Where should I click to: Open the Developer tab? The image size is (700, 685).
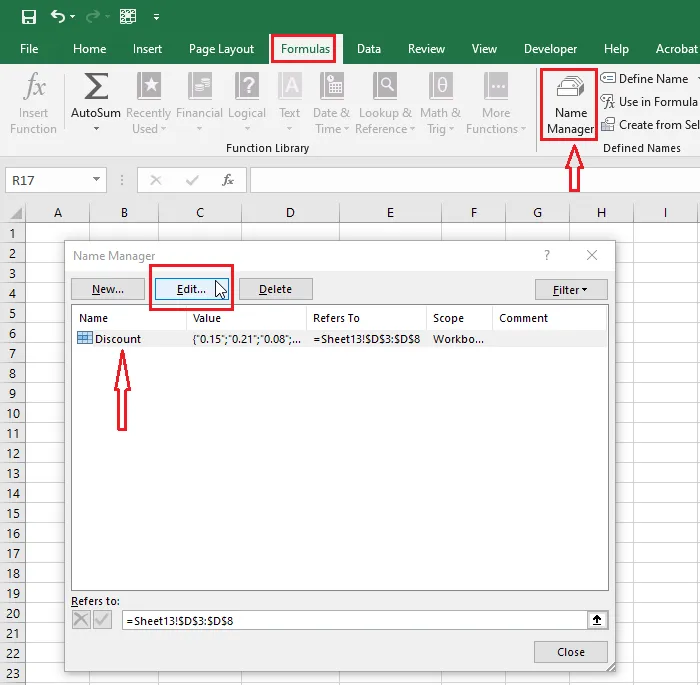550,49
